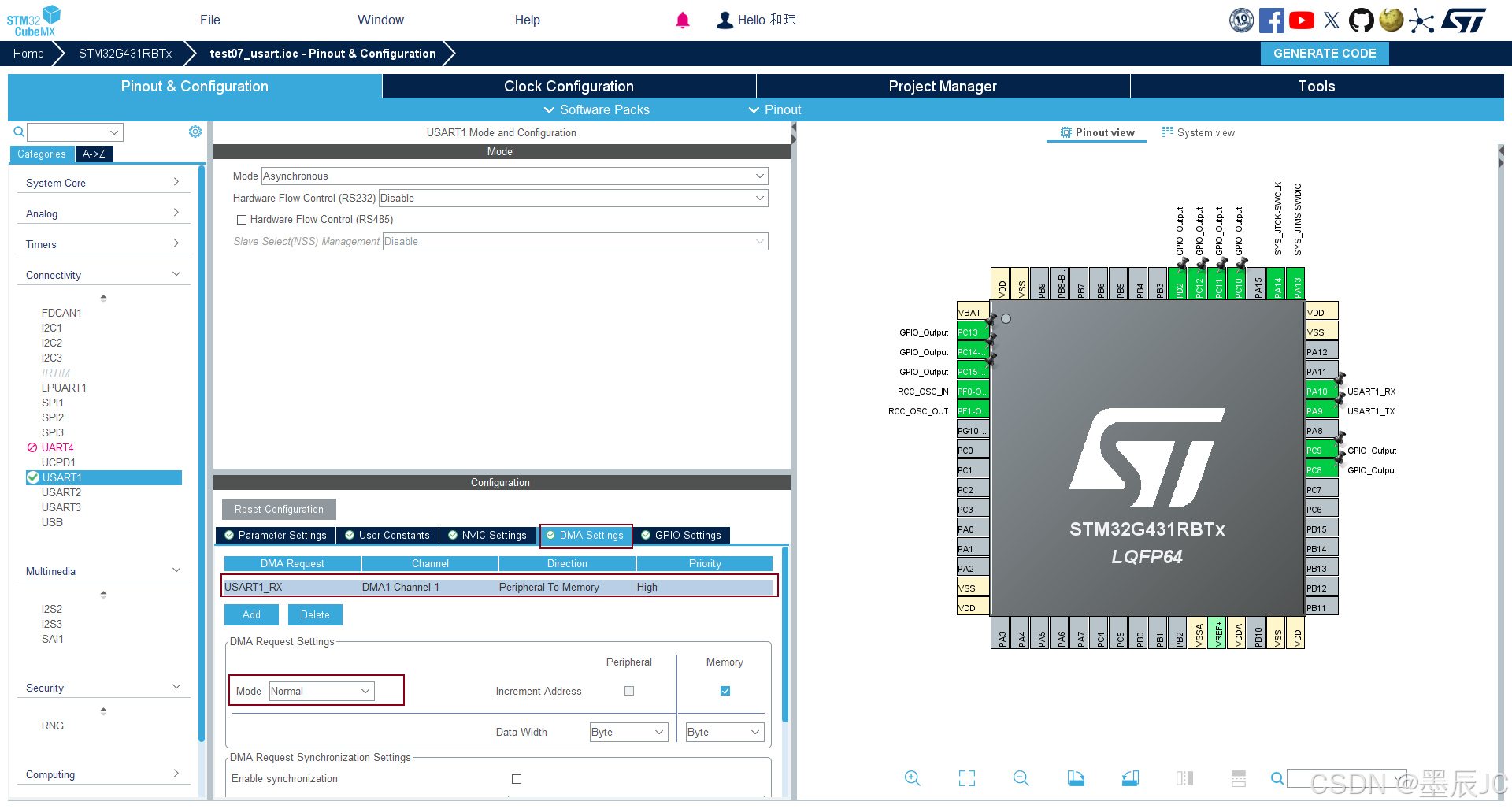1512x809 pixels.
Task: Select the PA9 USART1_TX pin
Action: (x=1321, y=410)
